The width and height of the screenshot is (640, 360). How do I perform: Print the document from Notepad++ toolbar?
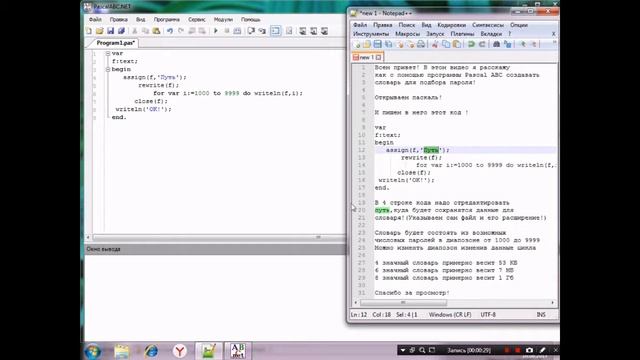pos(421,44)
